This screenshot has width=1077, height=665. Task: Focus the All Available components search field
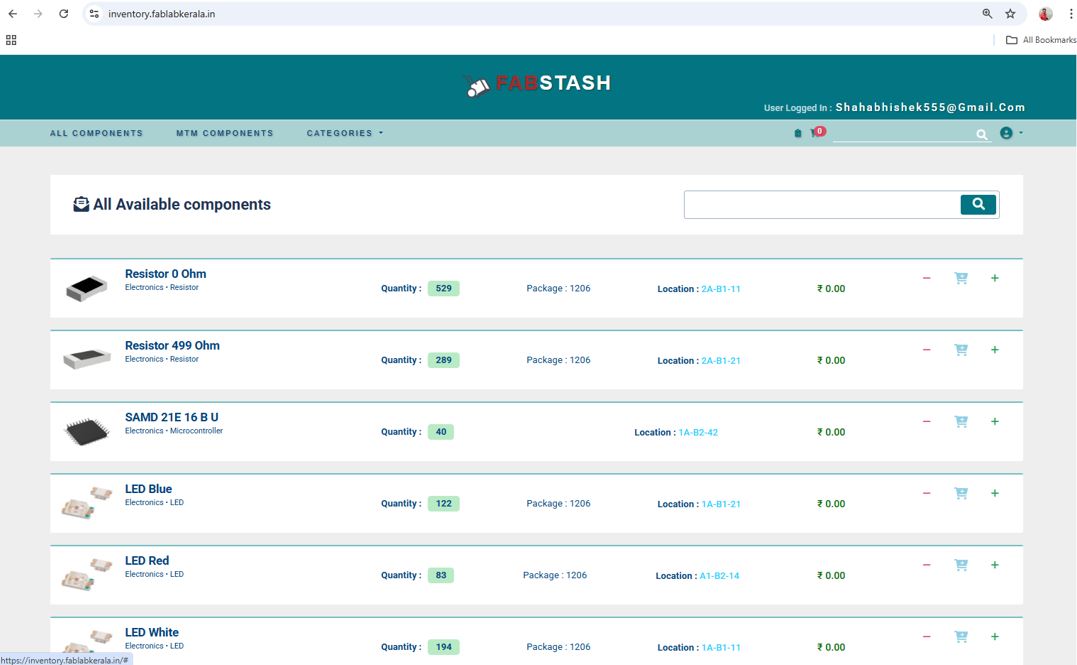point(822,205)
